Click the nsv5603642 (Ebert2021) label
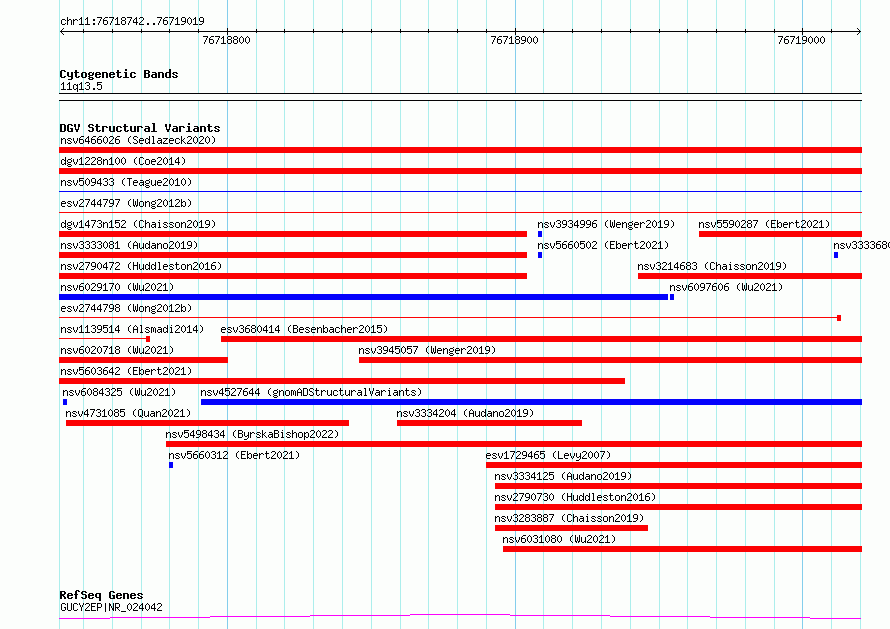Viewport: 890px width, 629px height. (x=126, y=371)
